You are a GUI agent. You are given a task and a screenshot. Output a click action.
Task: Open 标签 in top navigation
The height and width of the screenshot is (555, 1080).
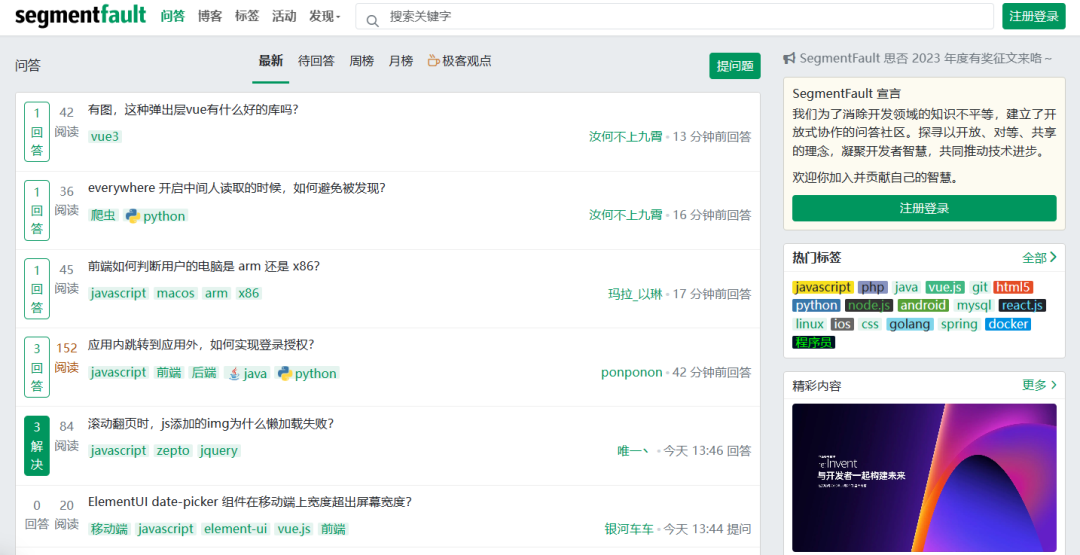click(x=247, y=17)
